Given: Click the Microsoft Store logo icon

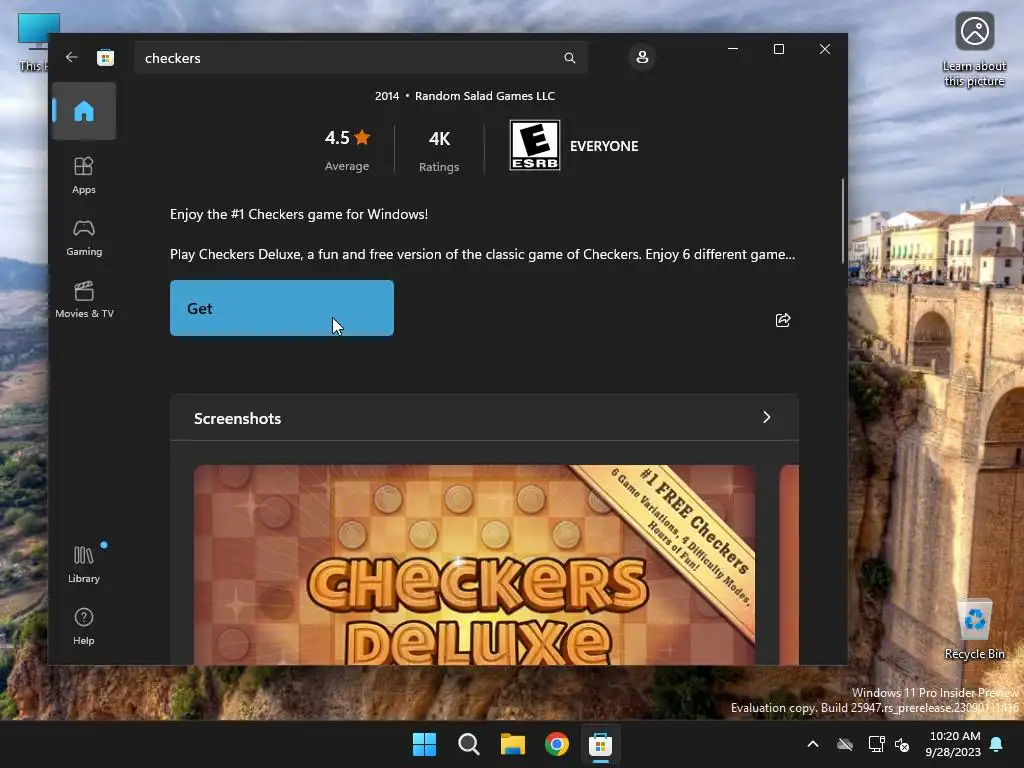Looking at the screenshot, I should click(x=105, y=58).
